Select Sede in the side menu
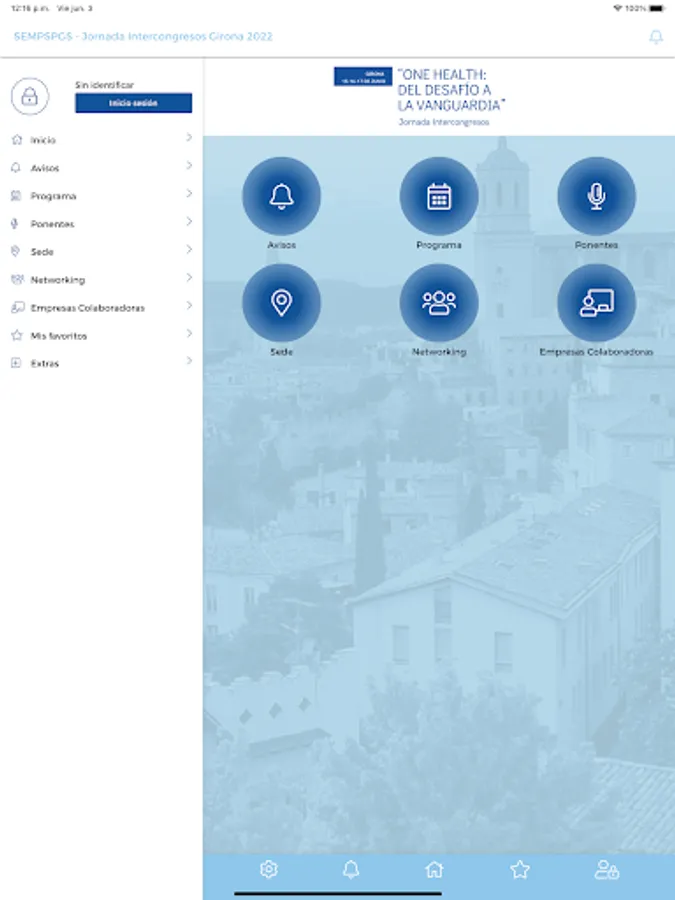The image size is (675, 900). [102, 251]
